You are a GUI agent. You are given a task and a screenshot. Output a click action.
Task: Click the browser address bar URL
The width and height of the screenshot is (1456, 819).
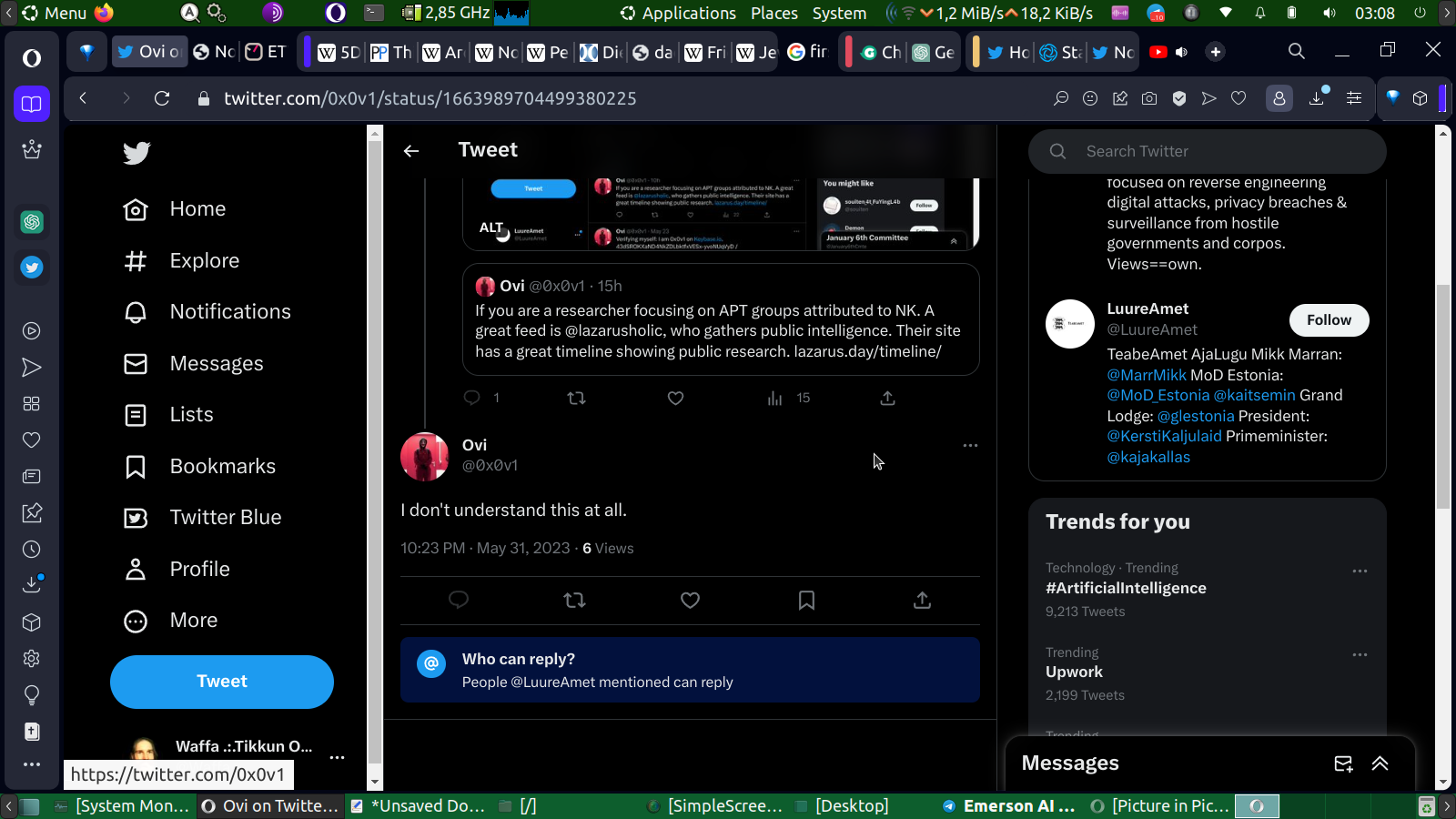pos(430,98)
